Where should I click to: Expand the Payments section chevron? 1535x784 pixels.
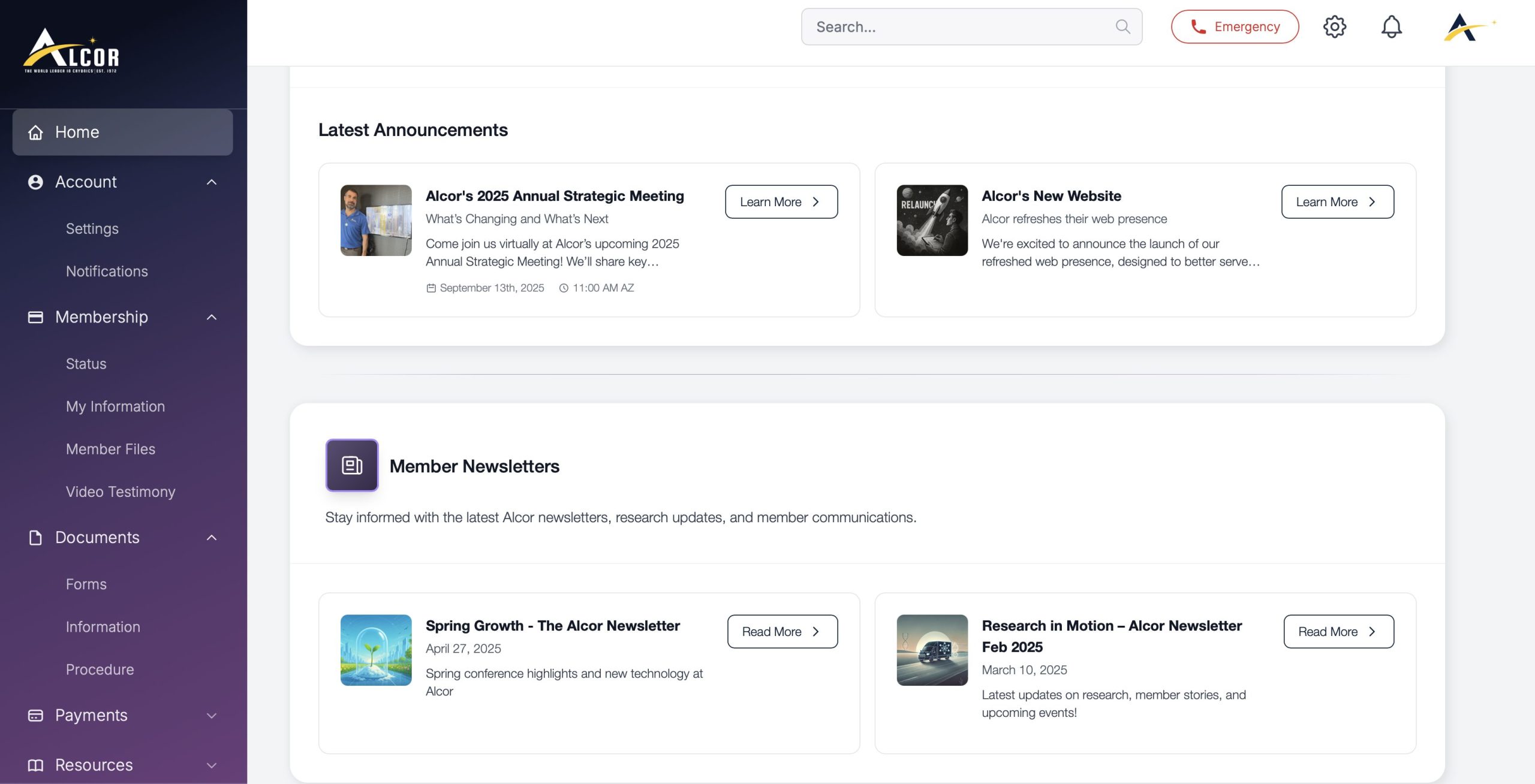[x=211, y=716]
